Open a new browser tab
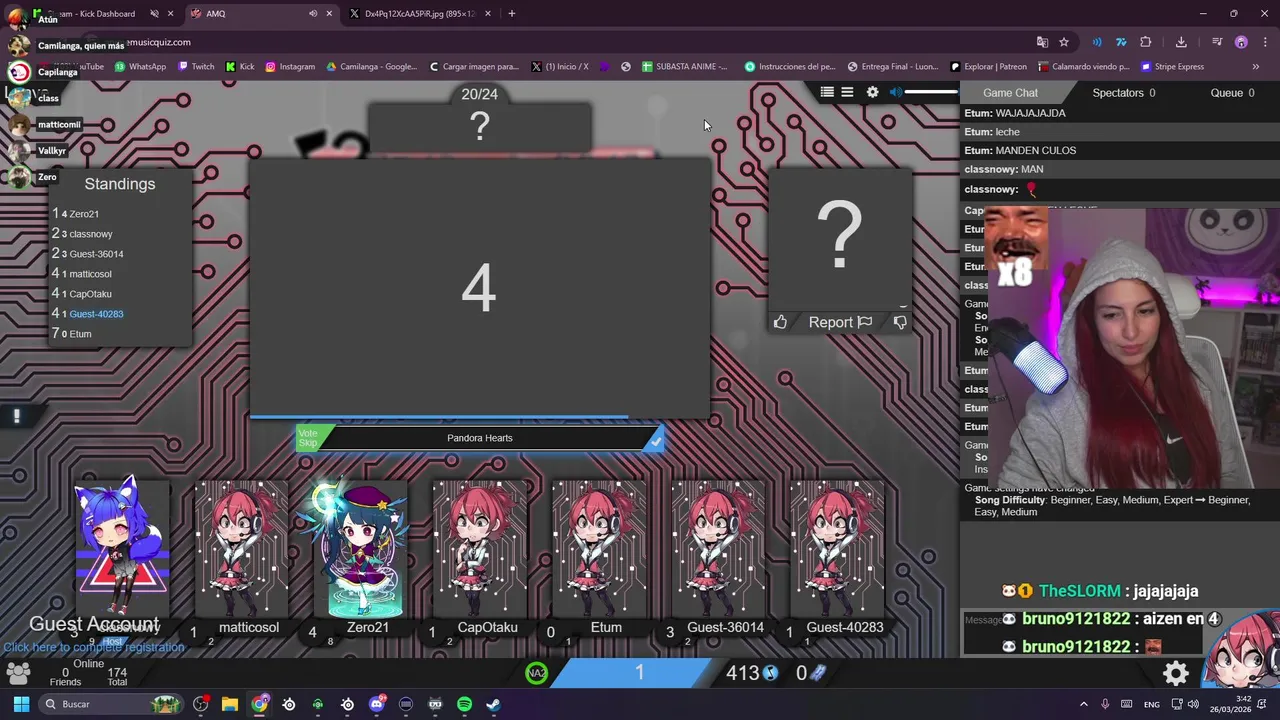Screen dimensions: 1280x720 tap(512, 13)
